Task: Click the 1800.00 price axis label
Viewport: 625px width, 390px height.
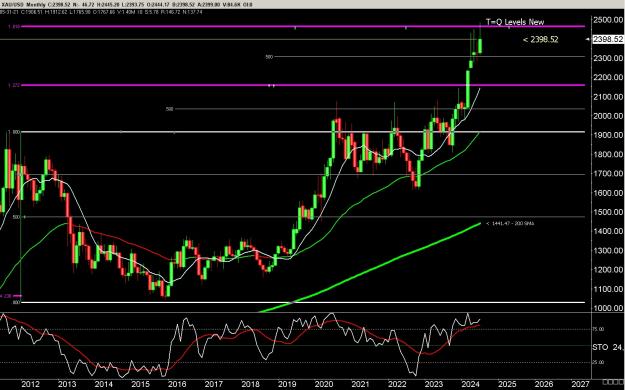Action: click(608, 154)
